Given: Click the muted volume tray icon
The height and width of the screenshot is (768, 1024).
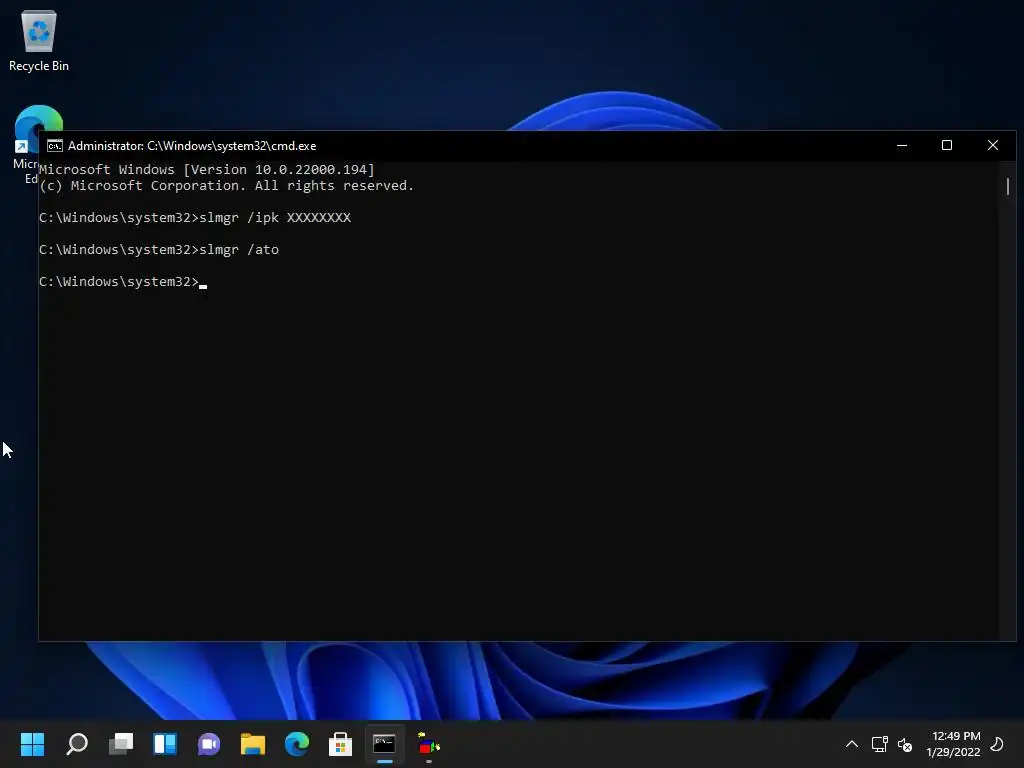Looking at the screenshot, I should (904, 744).
